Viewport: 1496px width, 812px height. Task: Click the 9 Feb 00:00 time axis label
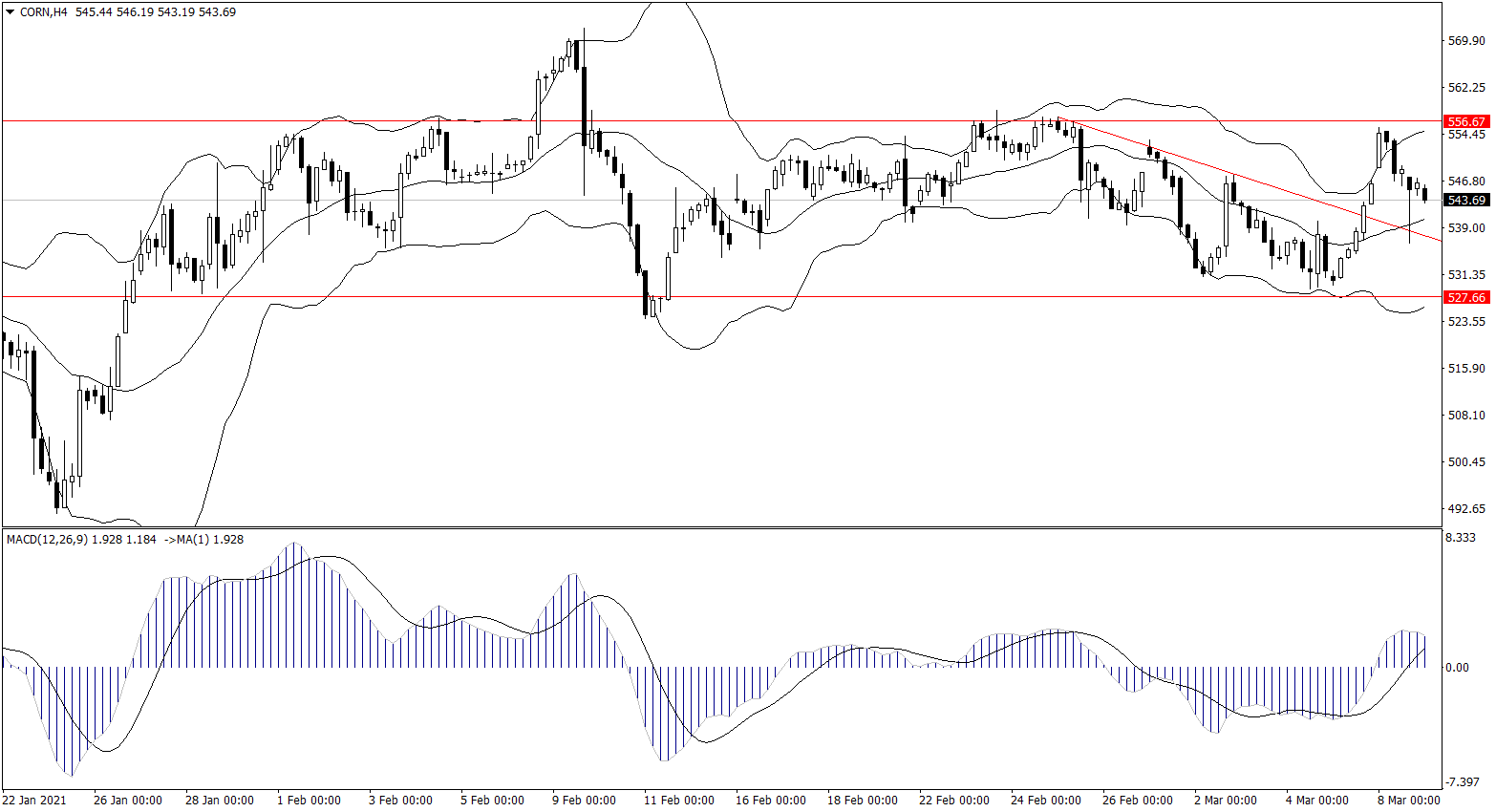(584, 801)
